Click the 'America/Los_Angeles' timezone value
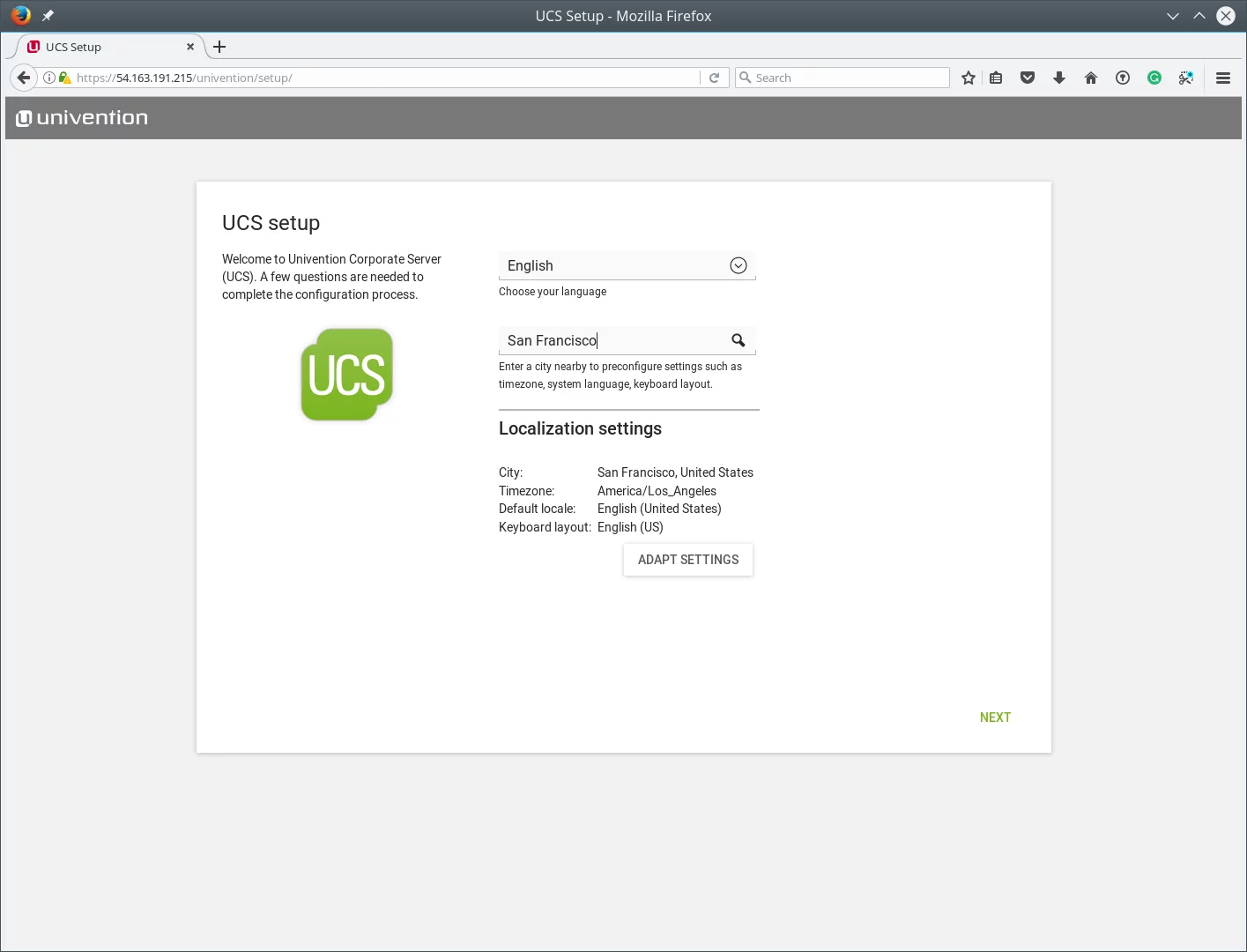The height and width of the screenshot is (952, 1247). coord(657,491)
